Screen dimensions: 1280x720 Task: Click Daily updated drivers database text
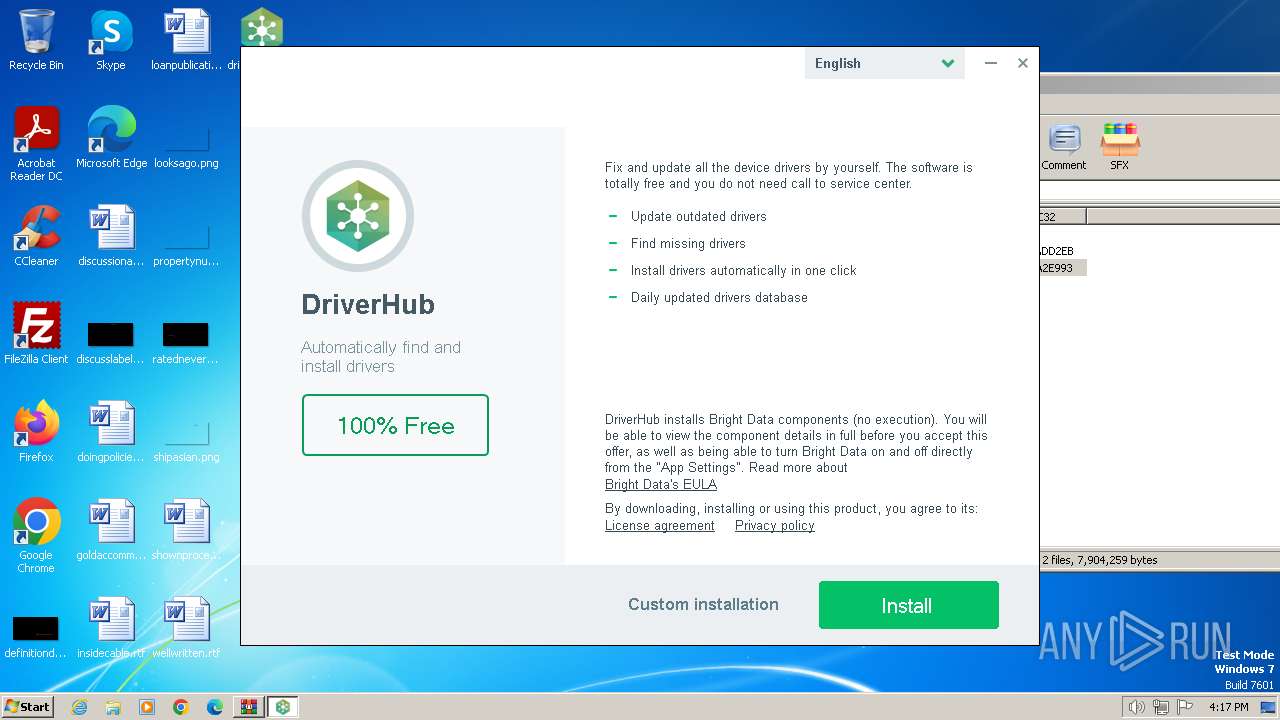pos(719,297)
